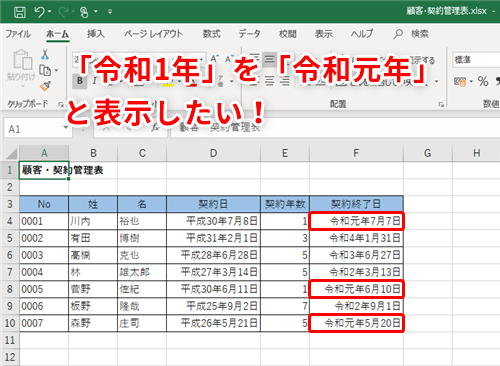Select column D header
This screenshot has height=366, width=500.
213,153
